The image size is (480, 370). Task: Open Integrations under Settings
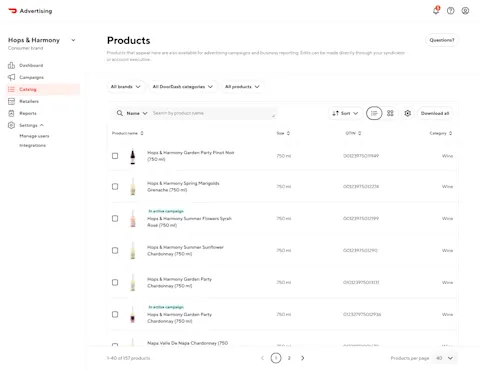(32, 145)
